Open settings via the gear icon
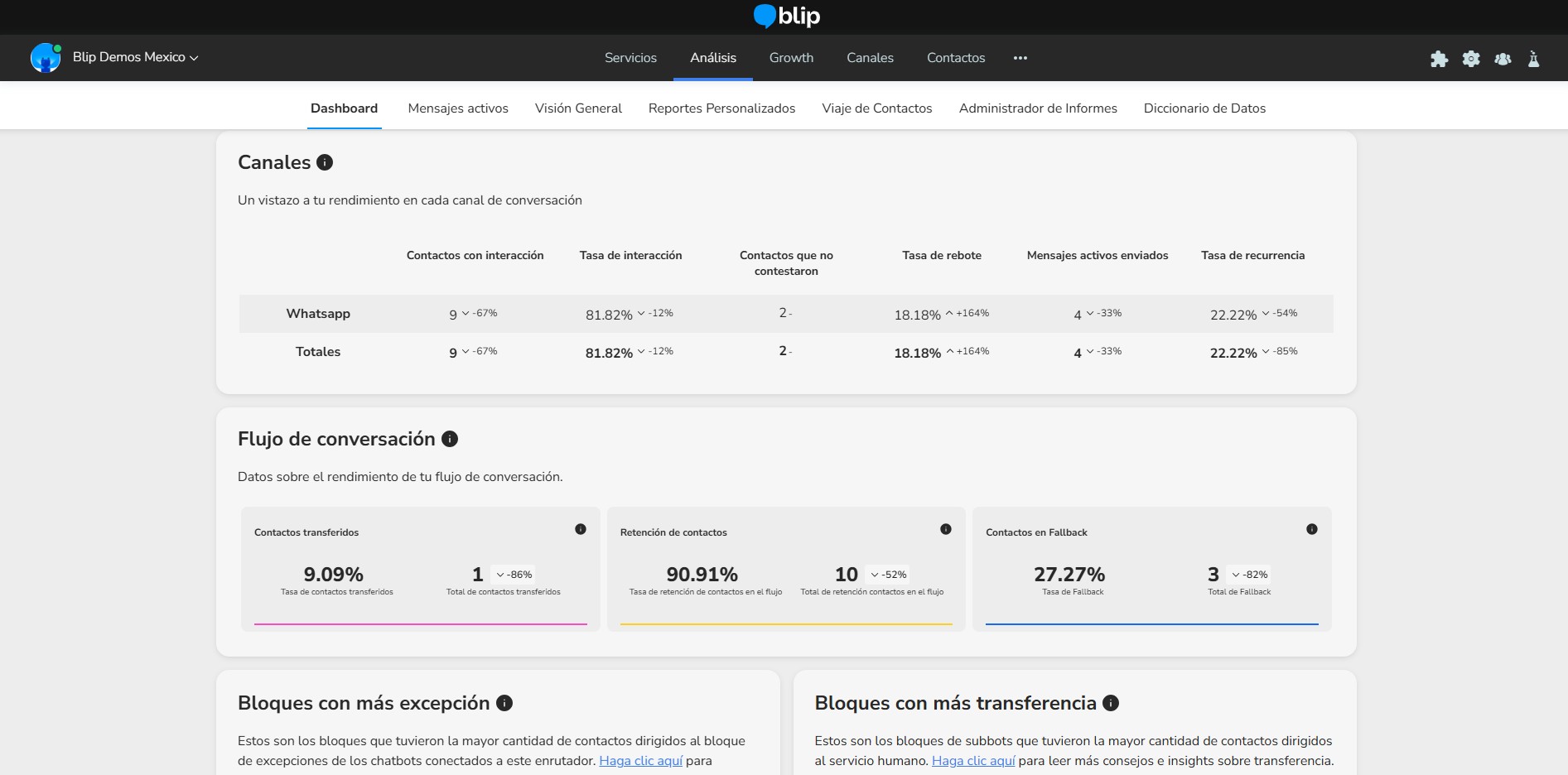 pyautogui.click(x=1472, y=59)
